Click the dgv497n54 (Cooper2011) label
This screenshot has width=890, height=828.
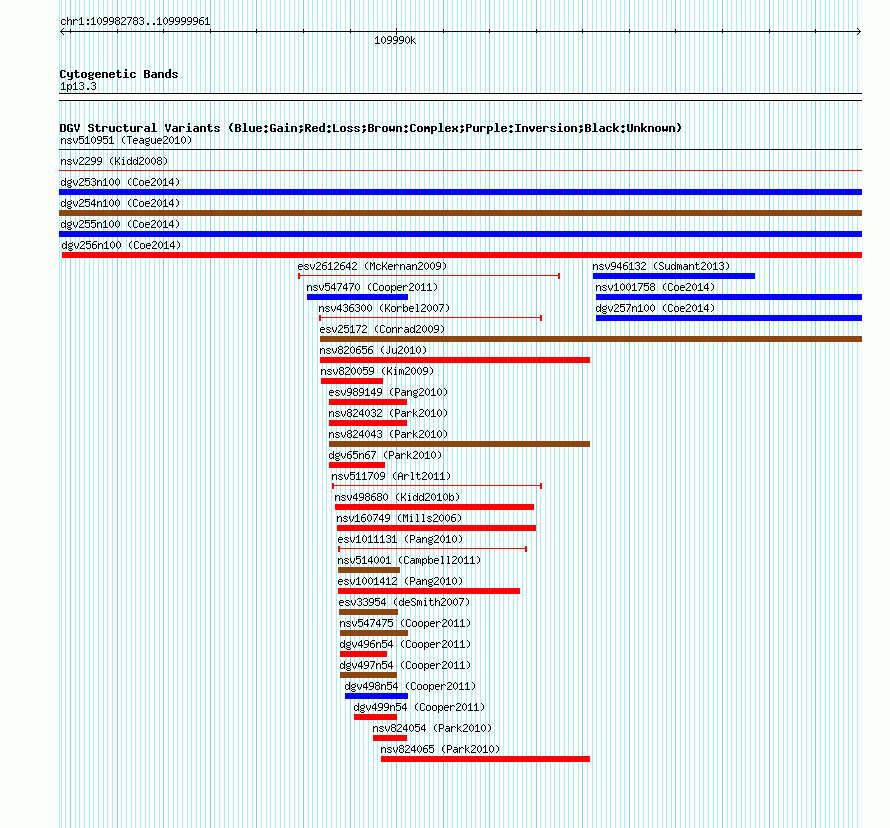[405, 665]
